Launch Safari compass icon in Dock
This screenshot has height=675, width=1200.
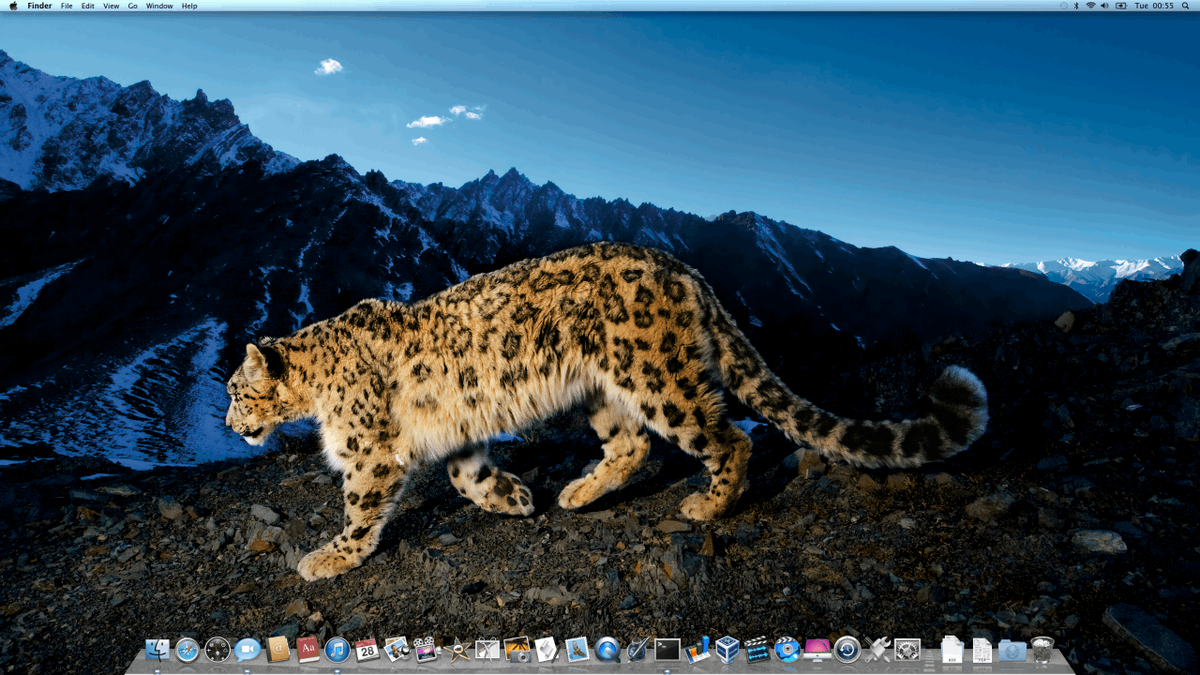coord(187,650)
